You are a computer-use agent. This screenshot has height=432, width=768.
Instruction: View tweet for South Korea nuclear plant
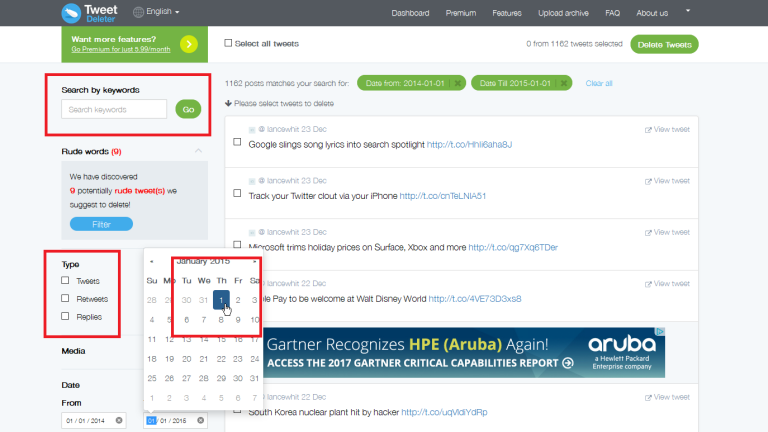pyautogui.click(x=667, y=397)
